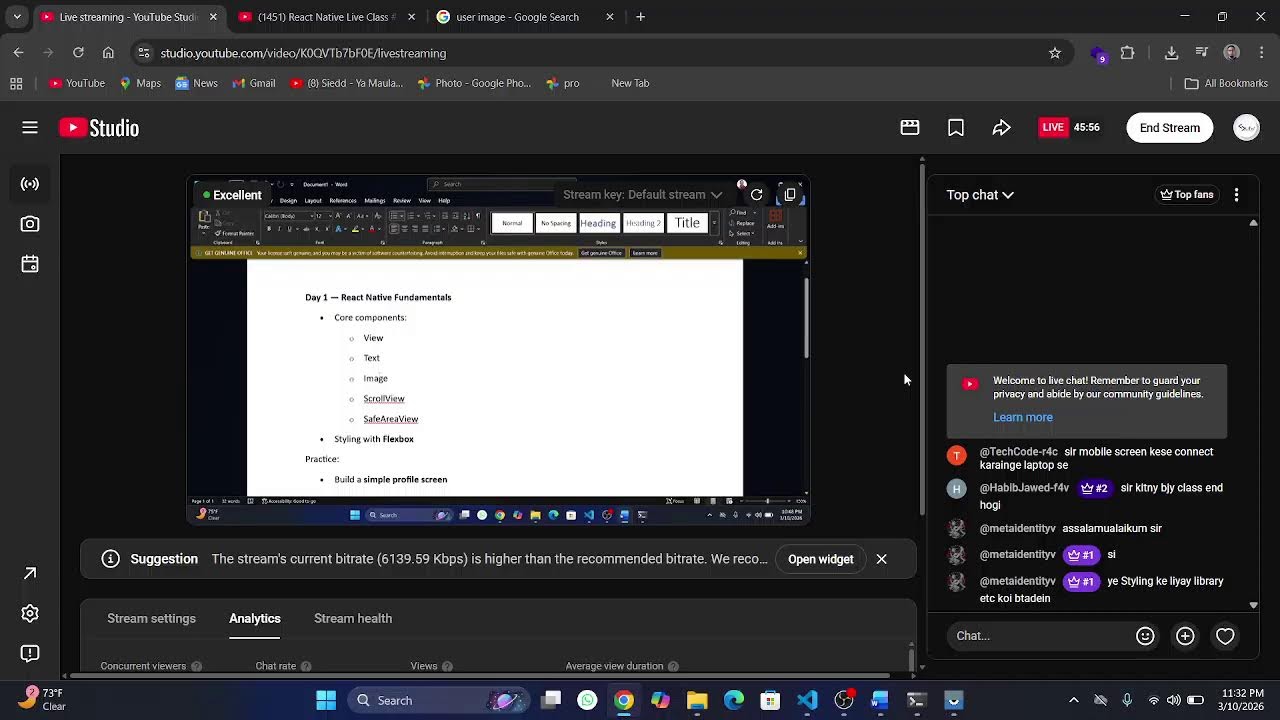Reset the stream key with refresh icon

pos(757,194)
